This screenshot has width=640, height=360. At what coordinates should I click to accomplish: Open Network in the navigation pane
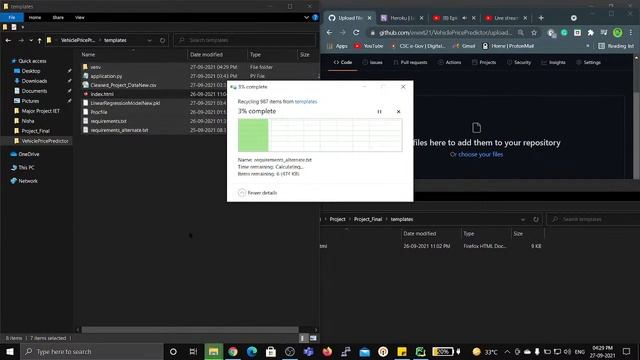coord(28,181)
